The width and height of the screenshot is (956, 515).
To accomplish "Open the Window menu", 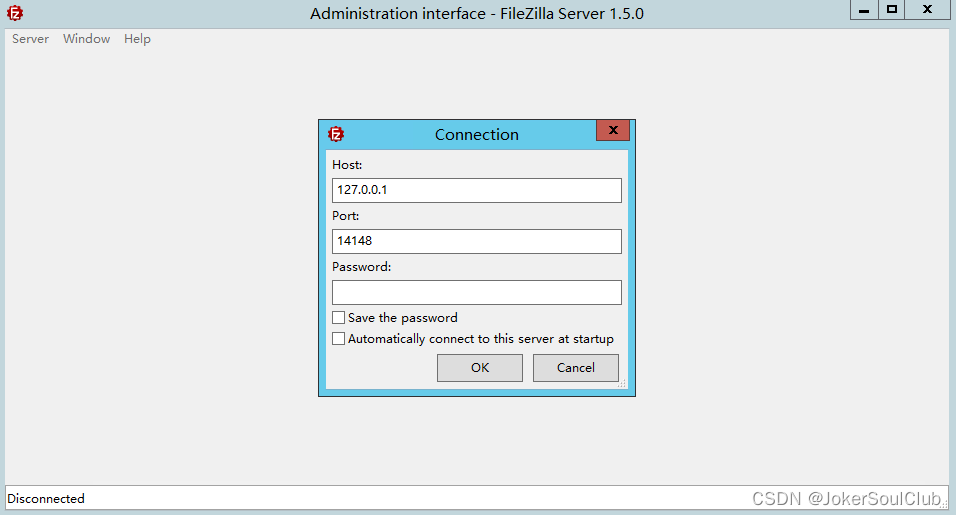I will pyautogui.click(x=86, y=39).
